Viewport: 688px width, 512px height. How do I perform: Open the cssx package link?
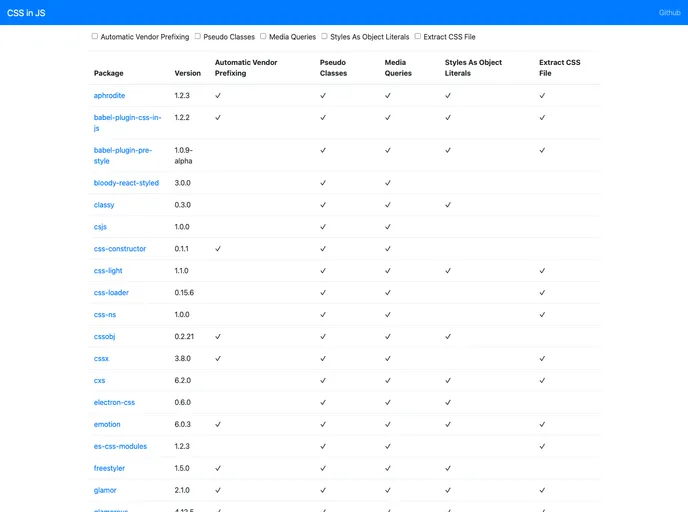coord(101,358)
